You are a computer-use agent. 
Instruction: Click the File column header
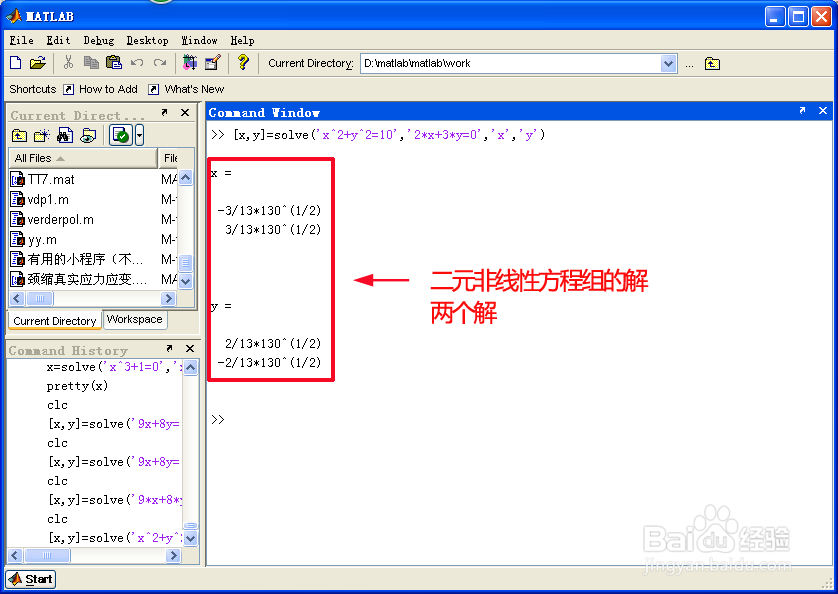click(x=170, y=158)
